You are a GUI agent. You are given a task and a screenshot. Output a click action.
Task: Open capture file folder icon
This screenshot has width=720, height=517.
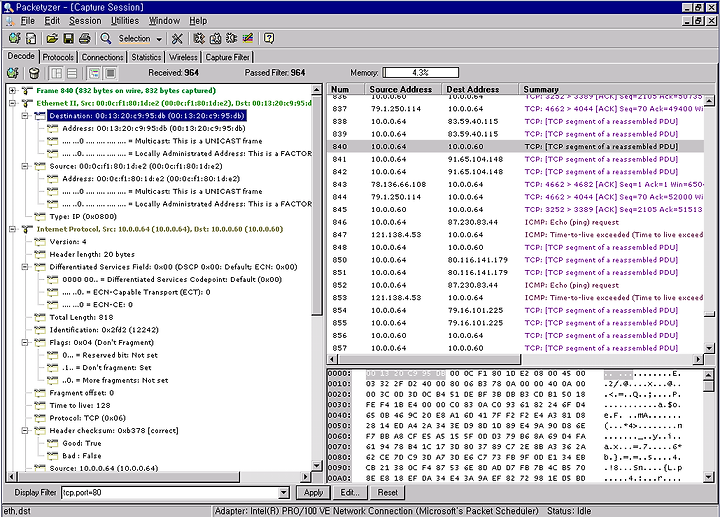pyautogui.click(x=52, y=39)
